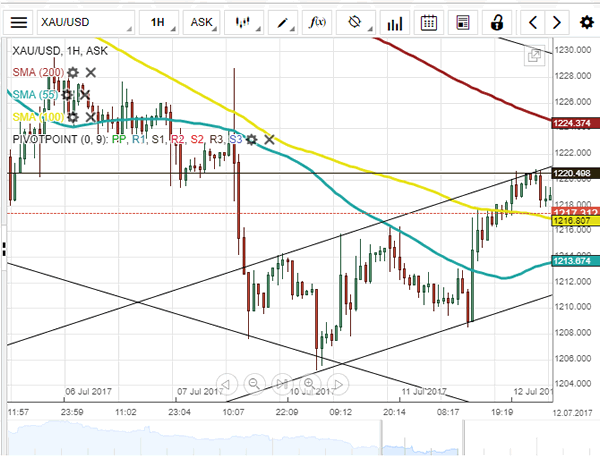The width and height of the screenshot is (600, 459).
Task: Remove the SMA (200) indicator
Action: click(91, 72)
